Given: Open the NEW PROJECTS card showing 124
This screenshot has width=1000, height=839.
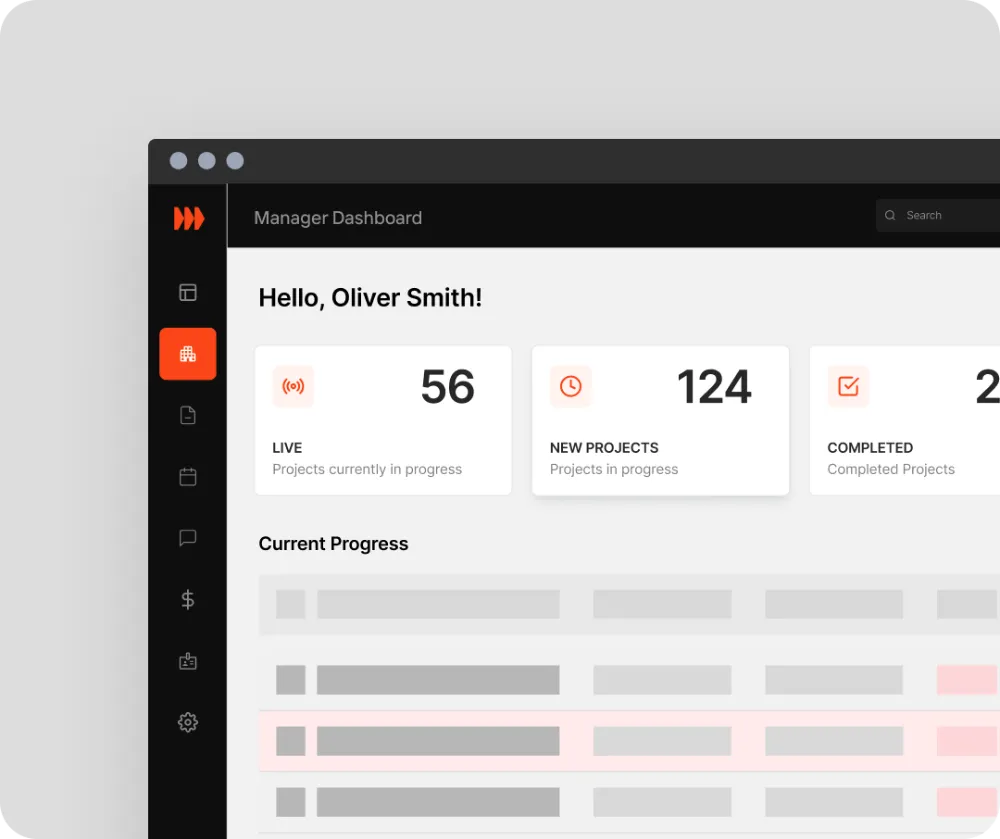Looking at the screenshot, I should click(660, 420).
